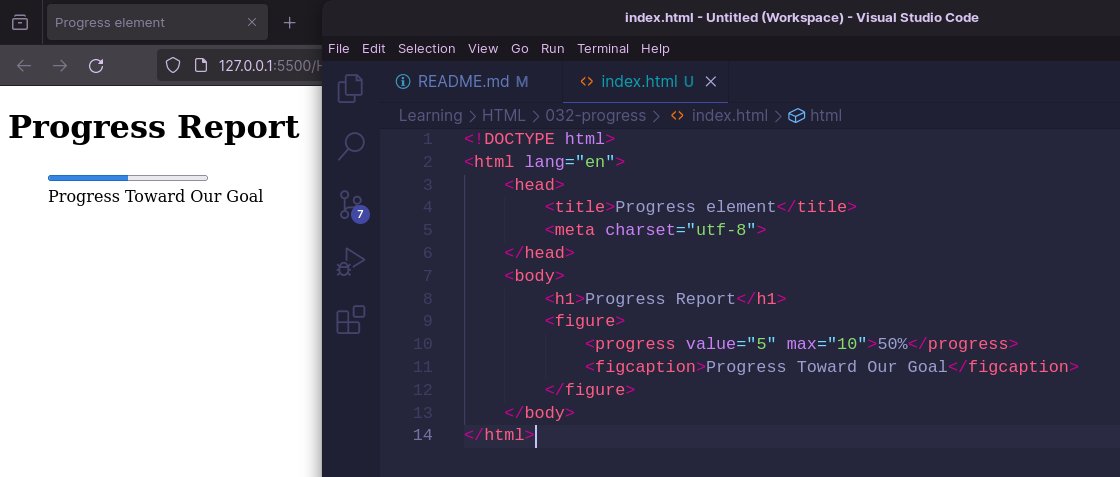The height and width of the screenshot is (477, 1120).
Task: Click the opening body tag on line 7
Action: coord(534,276)
